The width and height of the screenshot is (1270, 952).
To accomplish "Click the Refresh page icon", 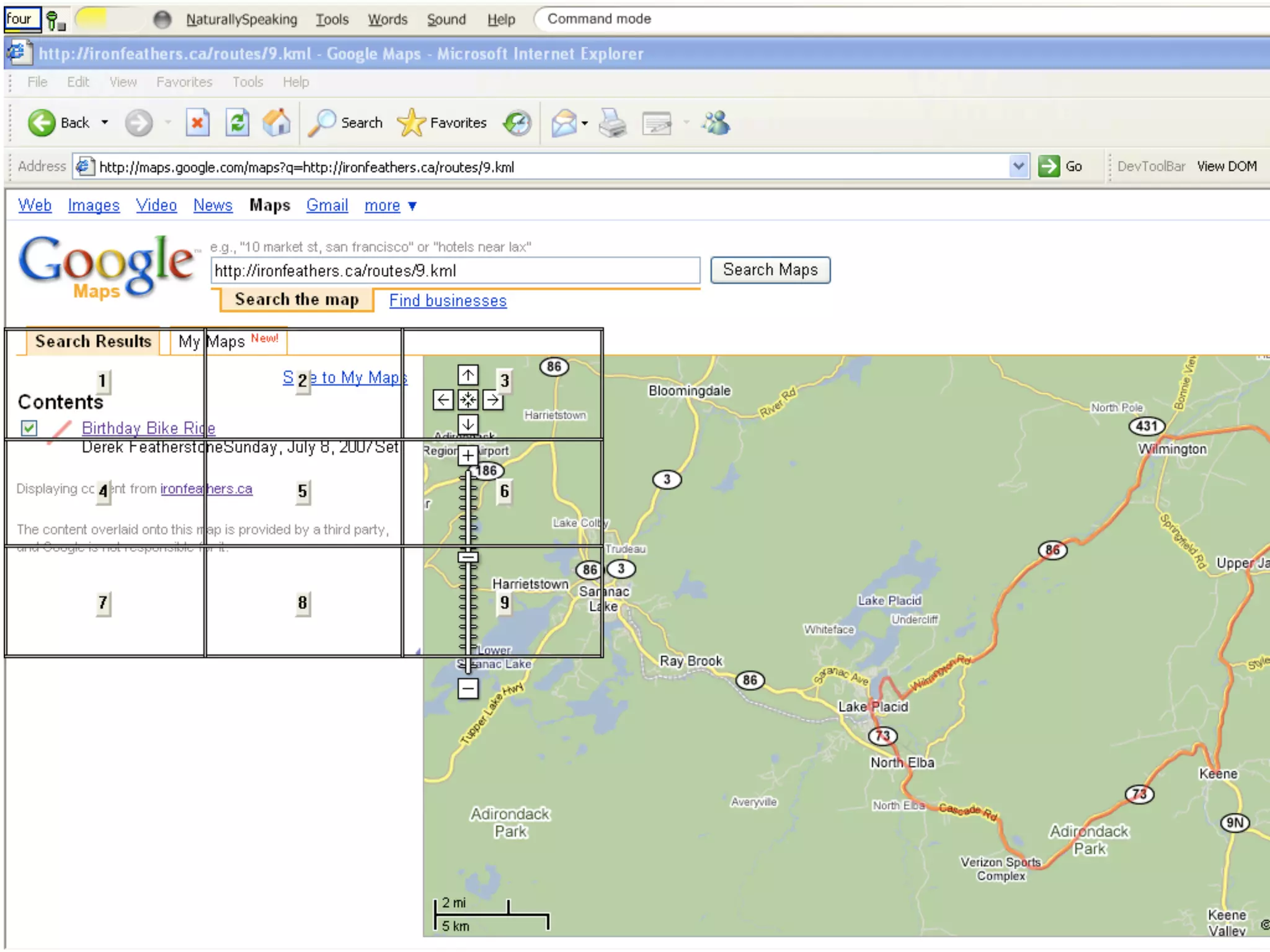I will coord(237,123).
